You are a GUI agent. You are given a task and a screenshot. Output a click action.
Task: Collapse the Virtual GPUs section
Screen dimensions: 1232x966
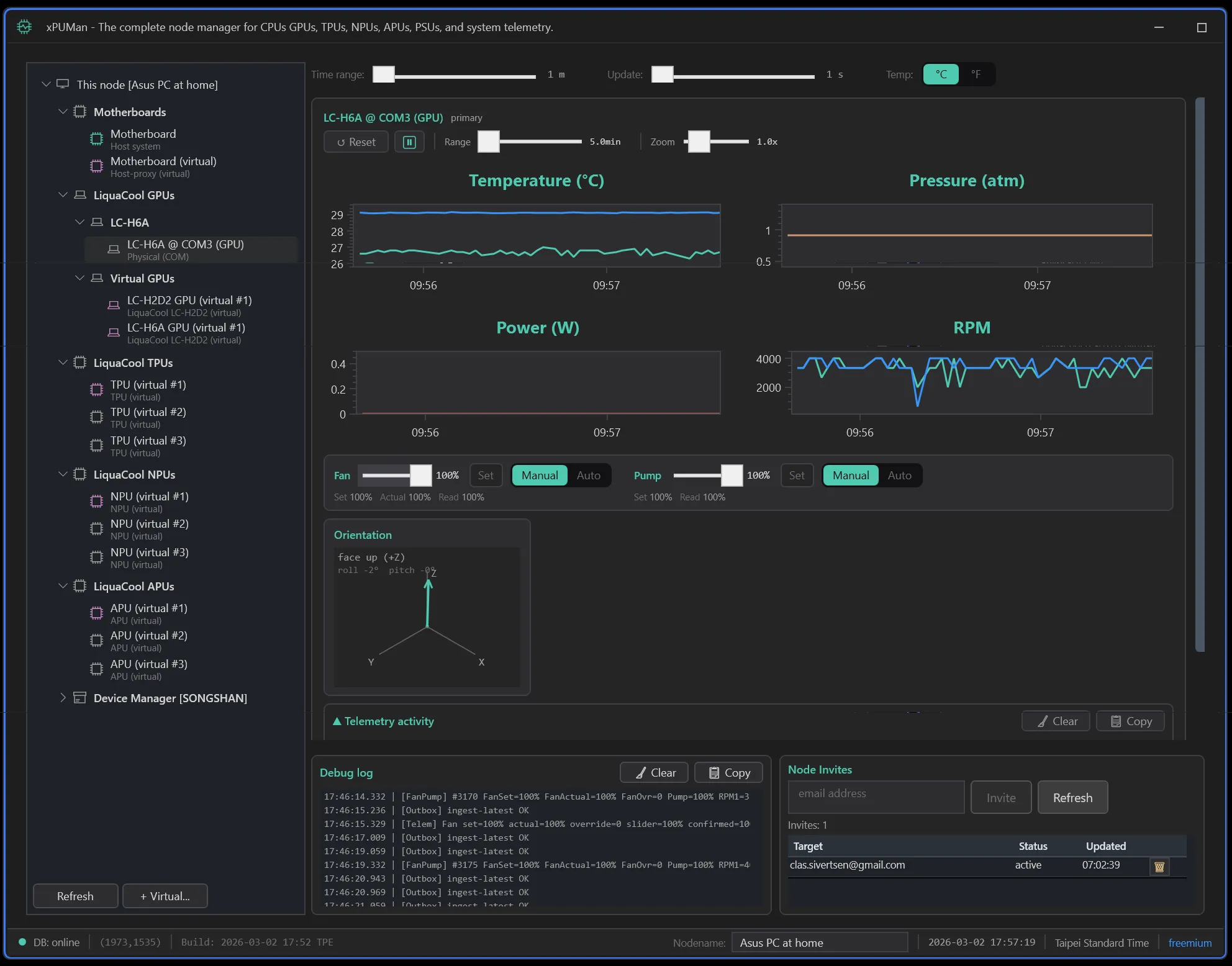coord(80,278)
